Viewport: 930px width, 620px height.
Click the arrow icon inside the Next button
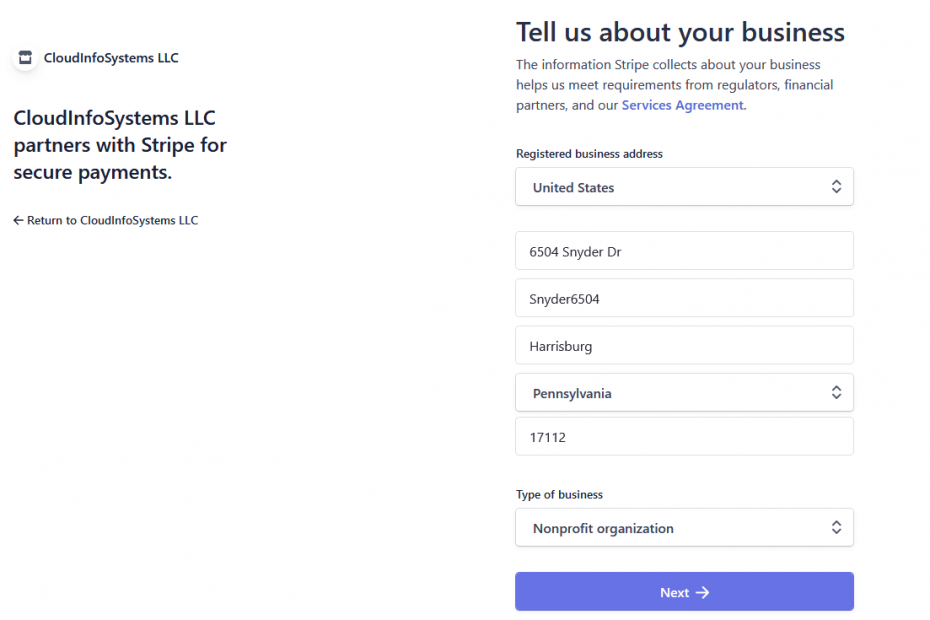(x=701, y=591)
